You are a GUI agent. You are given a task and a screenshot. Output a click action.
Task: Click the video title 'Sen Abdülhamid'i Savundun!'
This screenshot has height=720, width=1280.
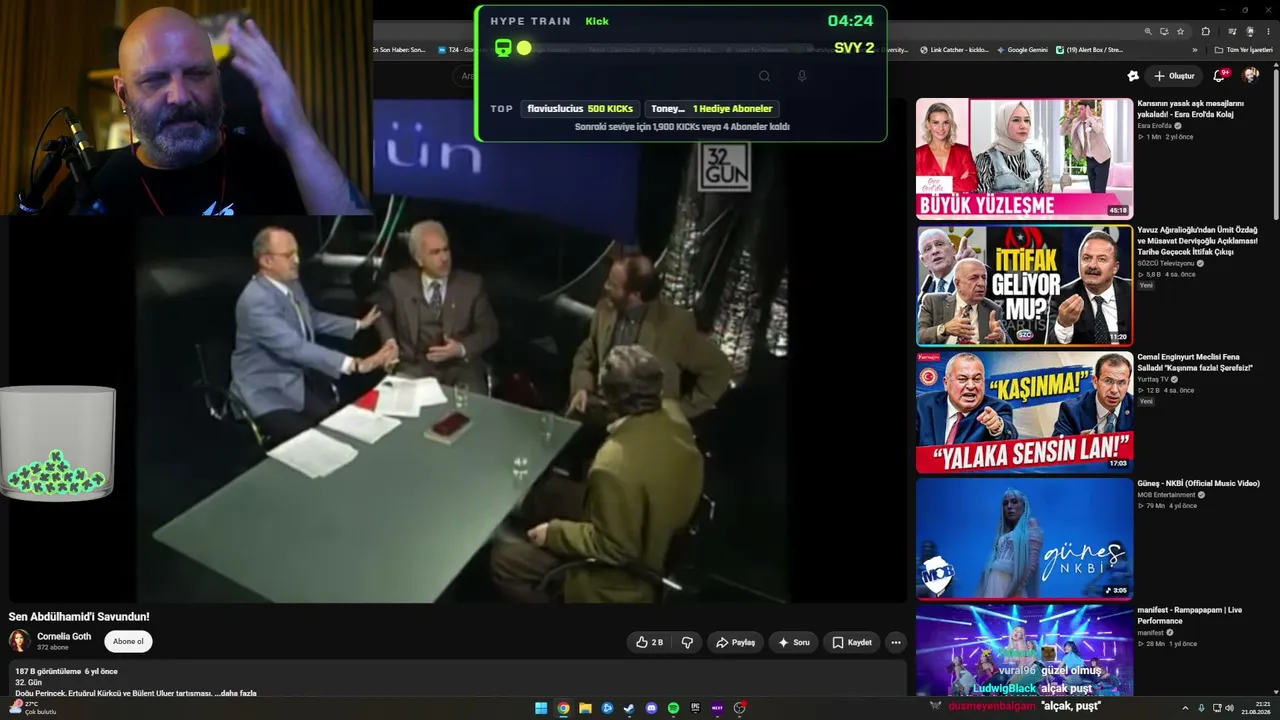point(79,617)
